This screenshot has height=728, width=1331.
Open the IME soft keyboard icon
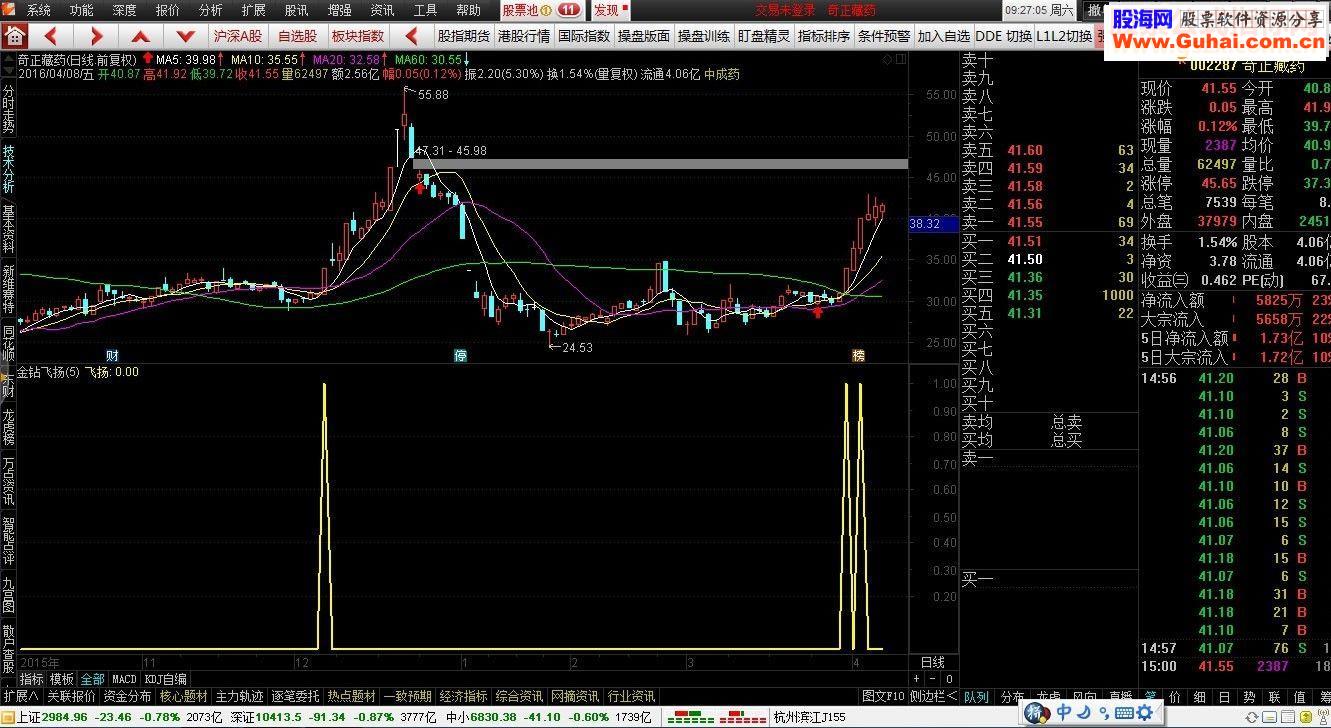click(x=1124, y=712)
